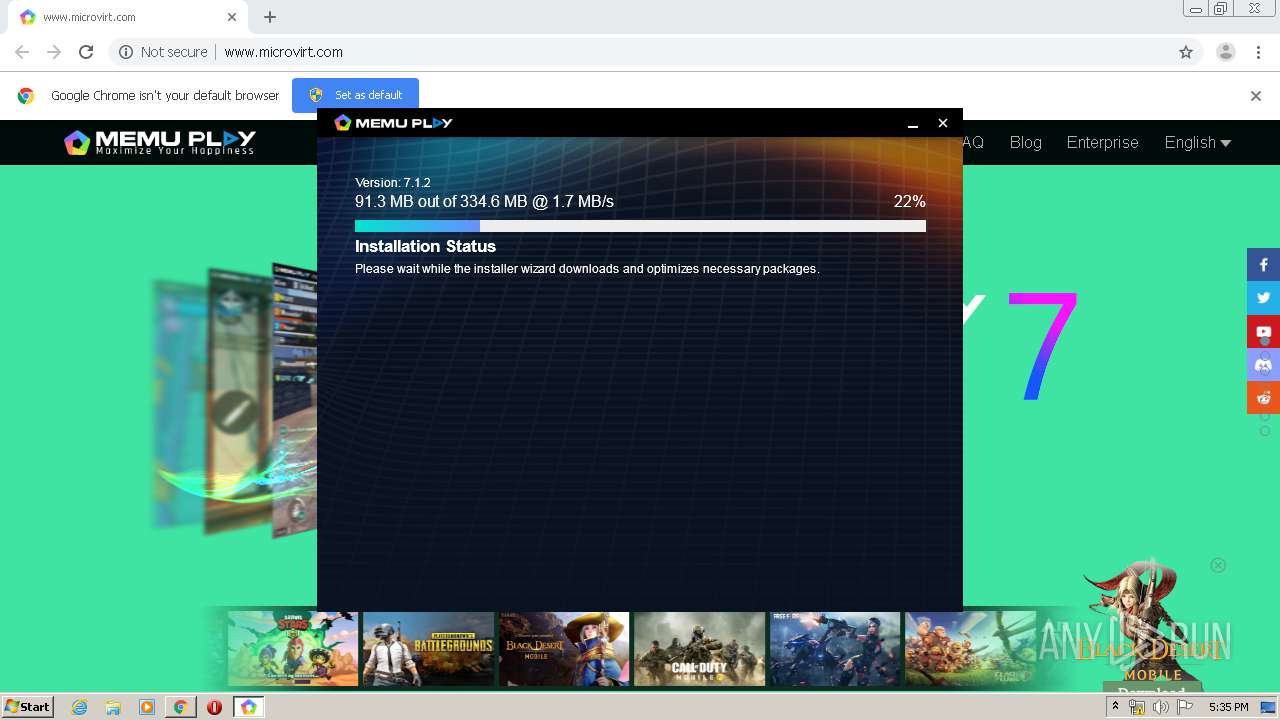Open the PUBG Battlegrounds game thumbnail

coord(428,648)
